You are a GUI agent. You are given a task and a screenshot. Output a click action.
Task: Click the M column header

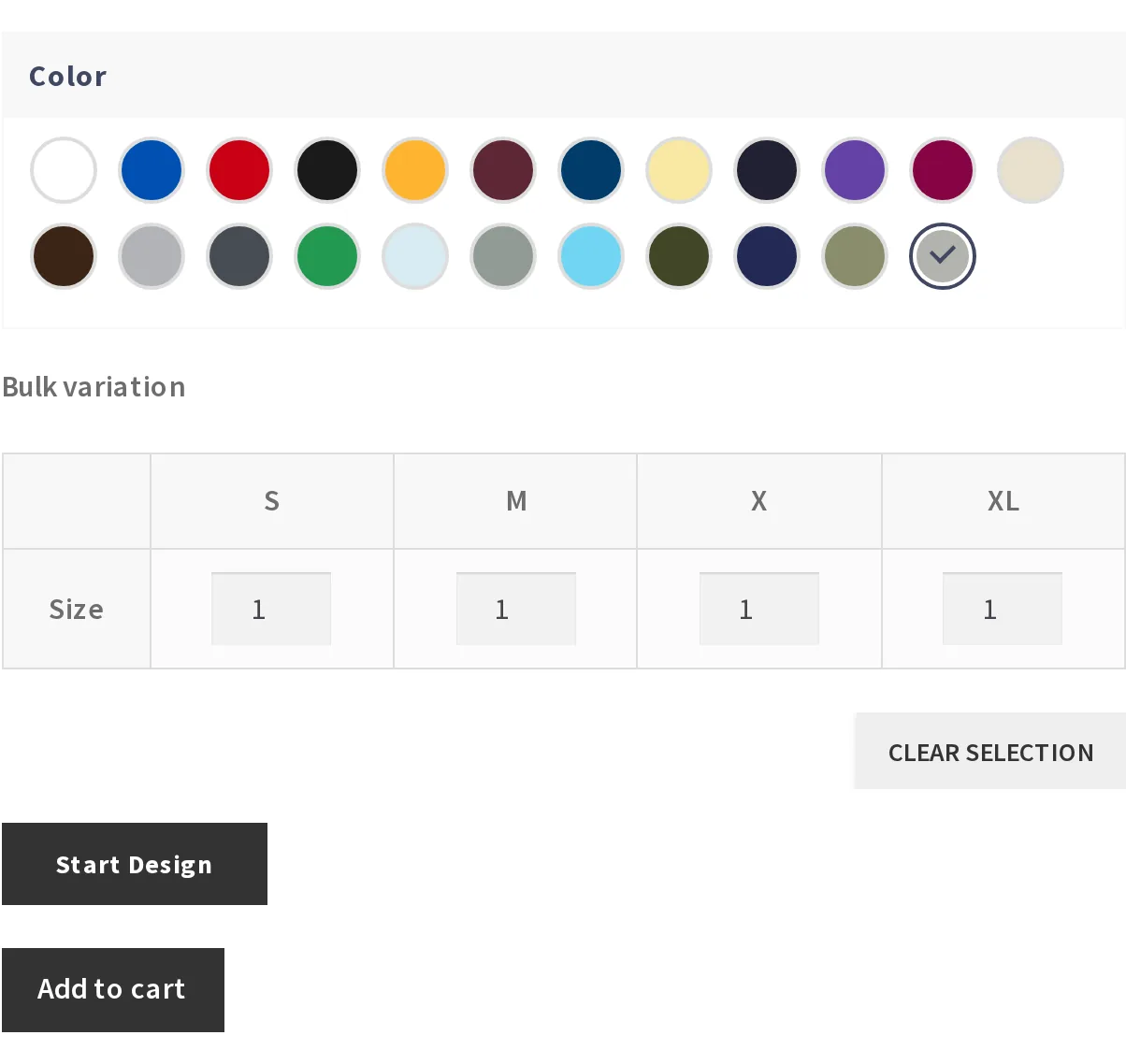[x=516, y=501]
